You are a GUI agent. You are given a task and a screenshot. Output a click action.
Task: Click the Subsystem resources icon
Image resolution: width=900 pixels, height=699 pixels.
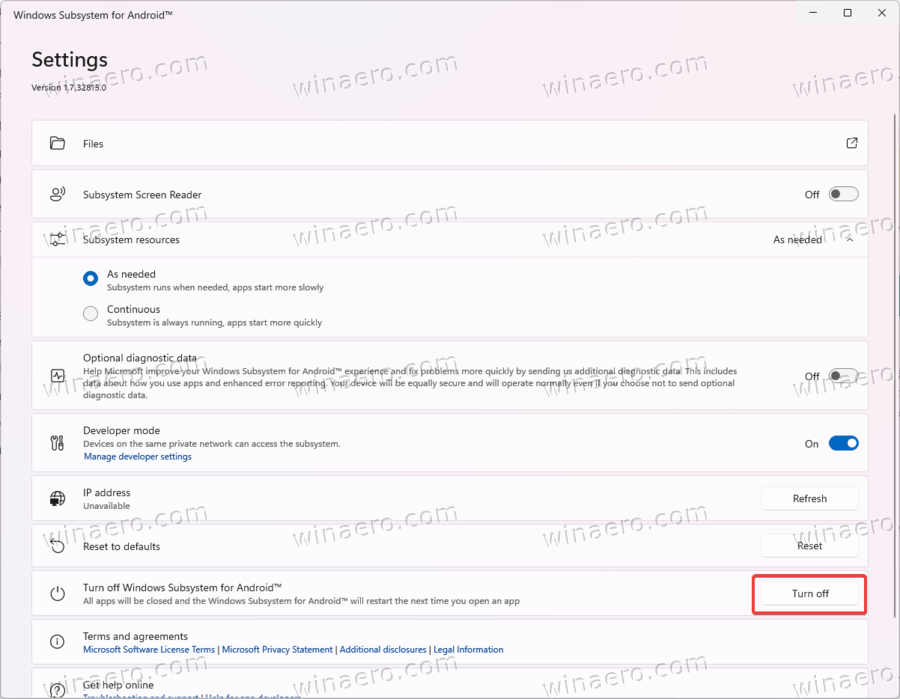[57, 239]
